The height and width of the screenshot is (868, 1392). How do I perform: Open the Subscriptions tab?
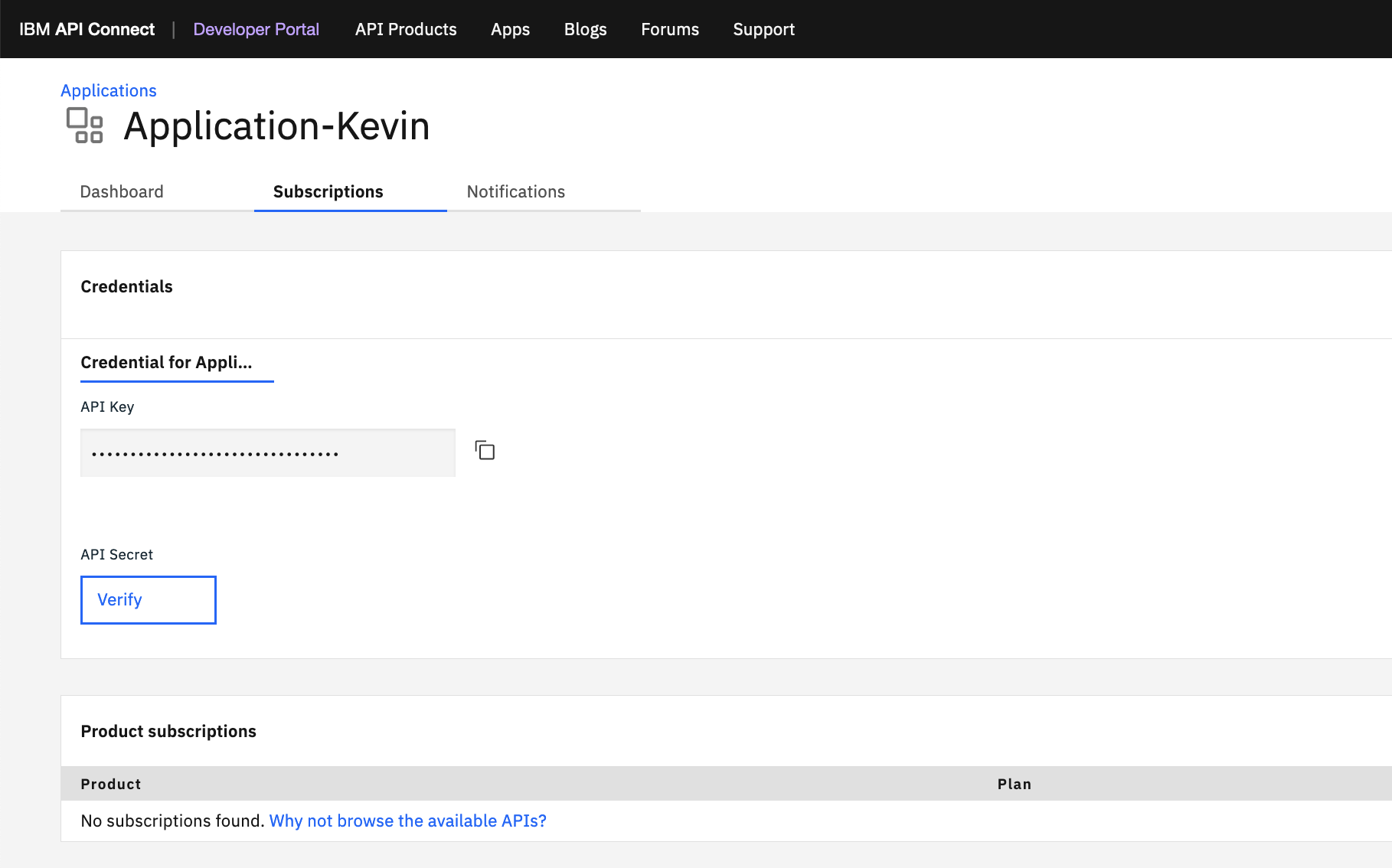(x=328, y=191)
